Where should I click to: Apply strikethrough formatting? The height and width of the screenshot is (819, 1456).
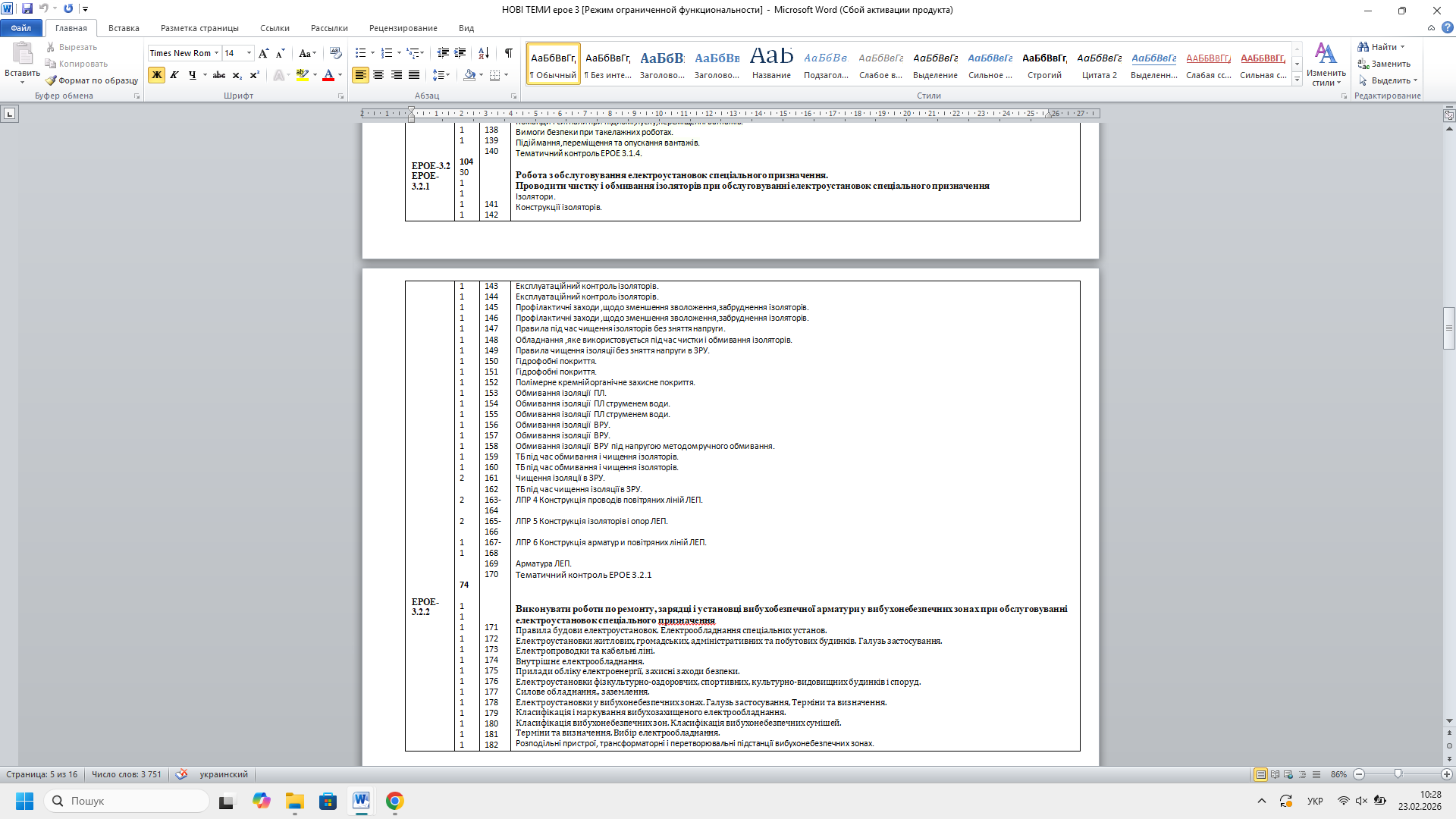coord(219,75)
